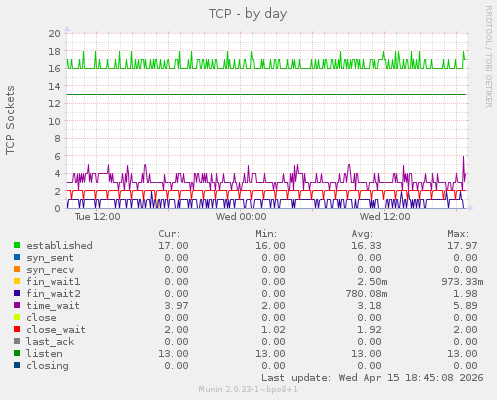
Task: Click the syn_sent blue legend swatch
Action: pos(17,257)
